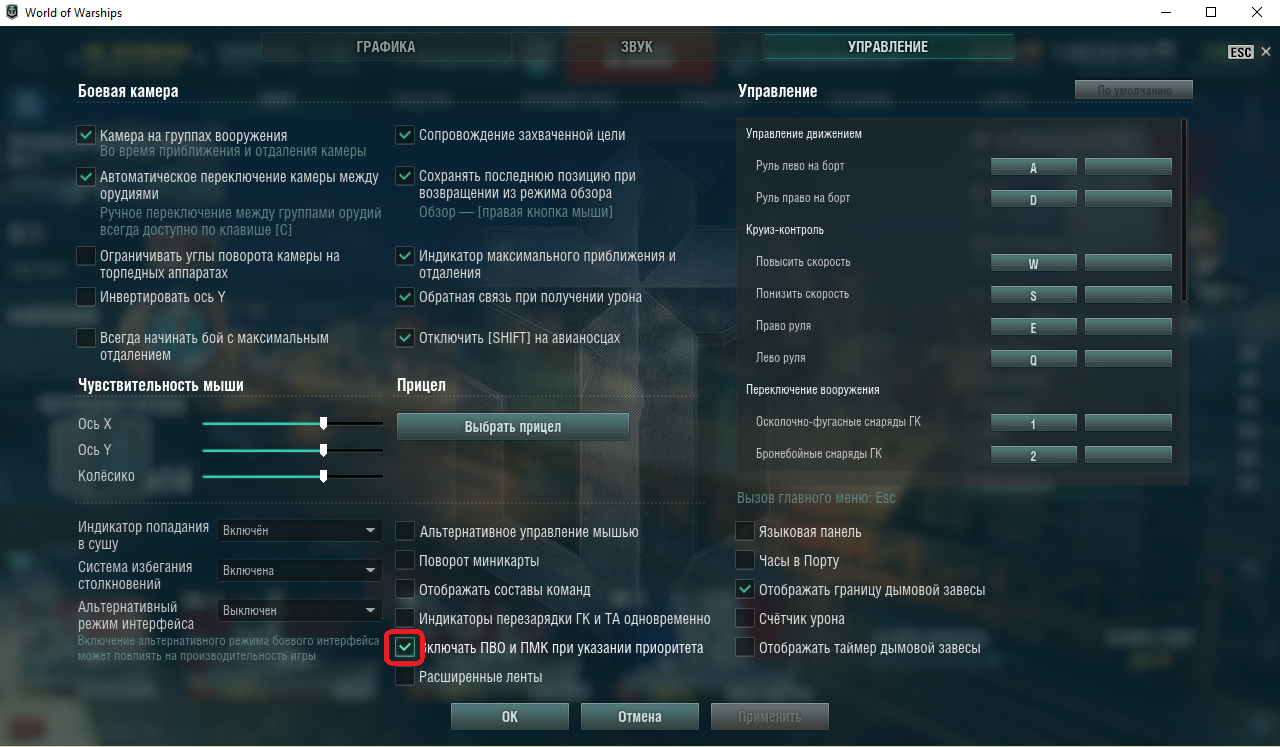Click the Выбрать прицел button
Viewport: 1280px width, 747px height.
(x=513, y=427)
